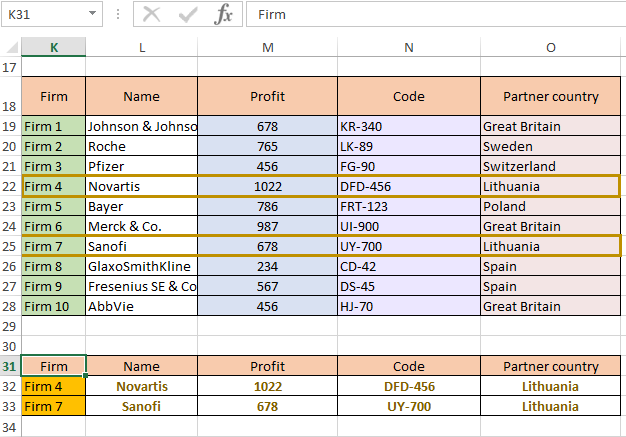Click the Name header cell in row 18
This screenshot has width=626, height=437.
click(142, 96)
